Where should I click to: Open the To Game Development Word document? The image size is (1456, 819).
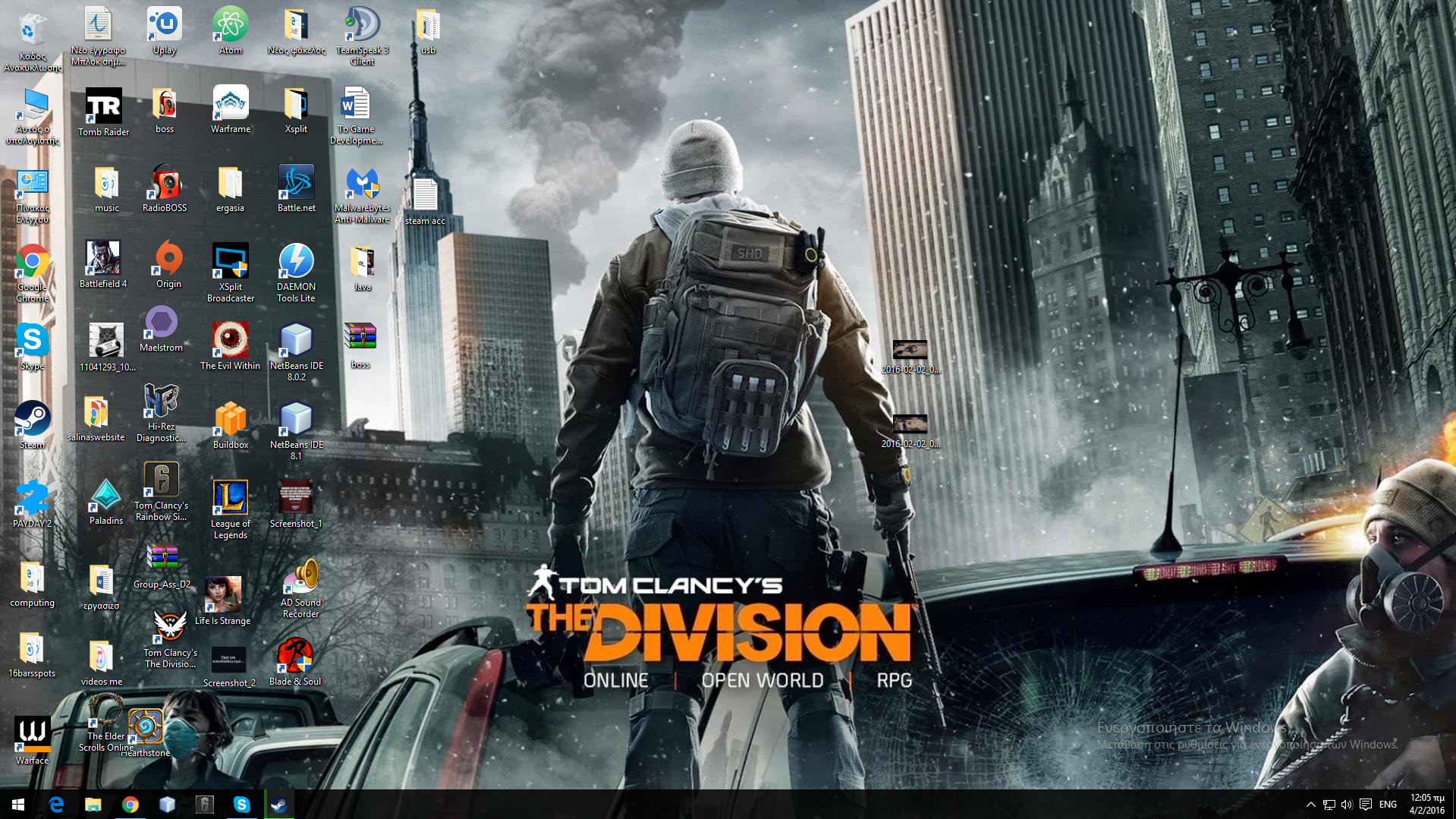[x=356, y=115]
